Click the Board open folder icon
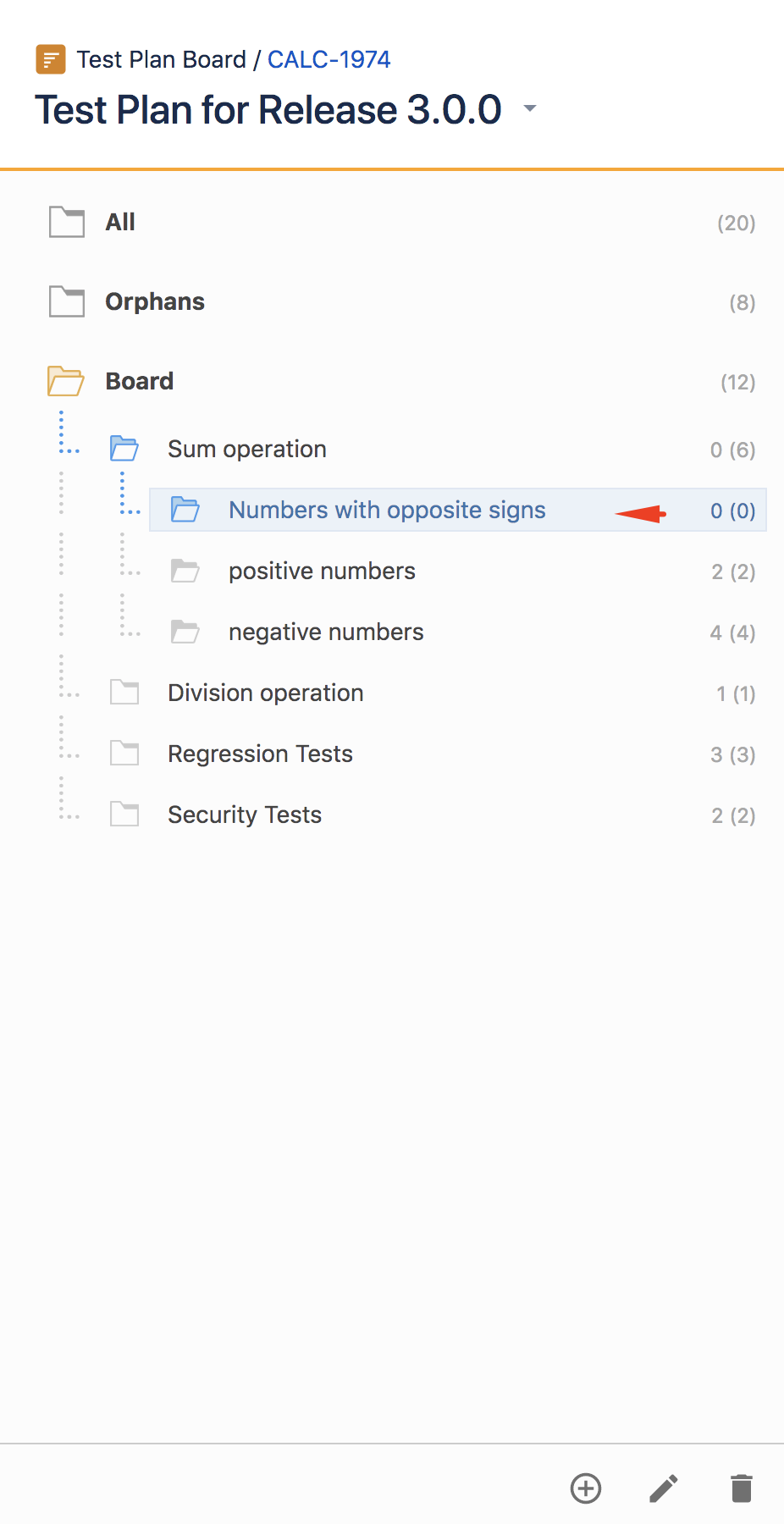784x1524 pixels. click(65, 381)
